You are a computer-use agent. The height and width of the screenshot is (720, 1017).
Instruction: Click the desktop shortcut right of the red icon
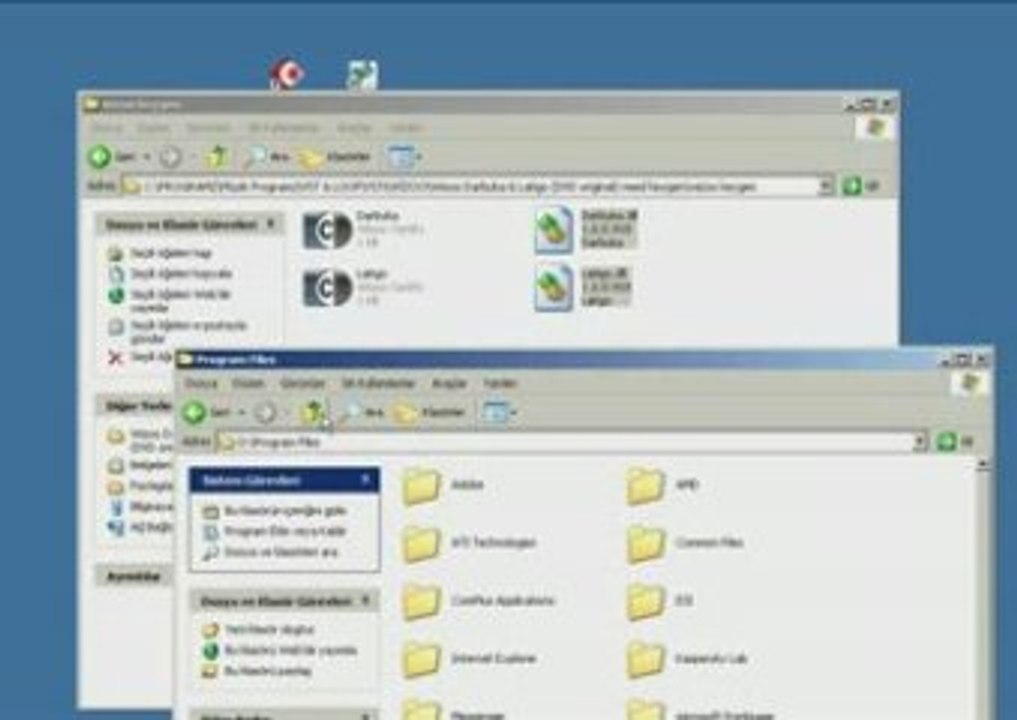(x=363, y=75)
